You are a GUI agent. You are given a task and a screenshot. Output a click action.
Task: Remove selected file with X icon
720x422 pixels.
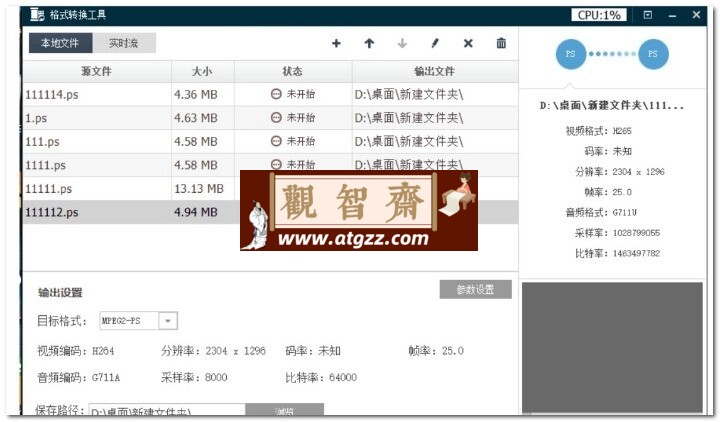coord(468,43)
